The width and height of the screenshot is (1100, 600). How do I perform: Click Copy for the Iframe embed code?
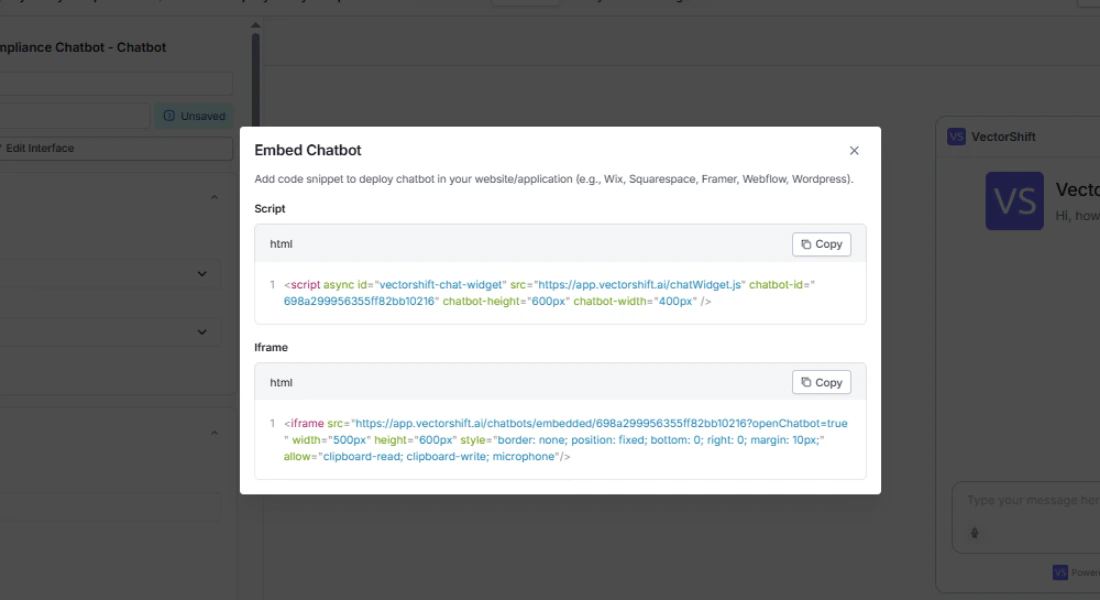[x=821, y=381]
